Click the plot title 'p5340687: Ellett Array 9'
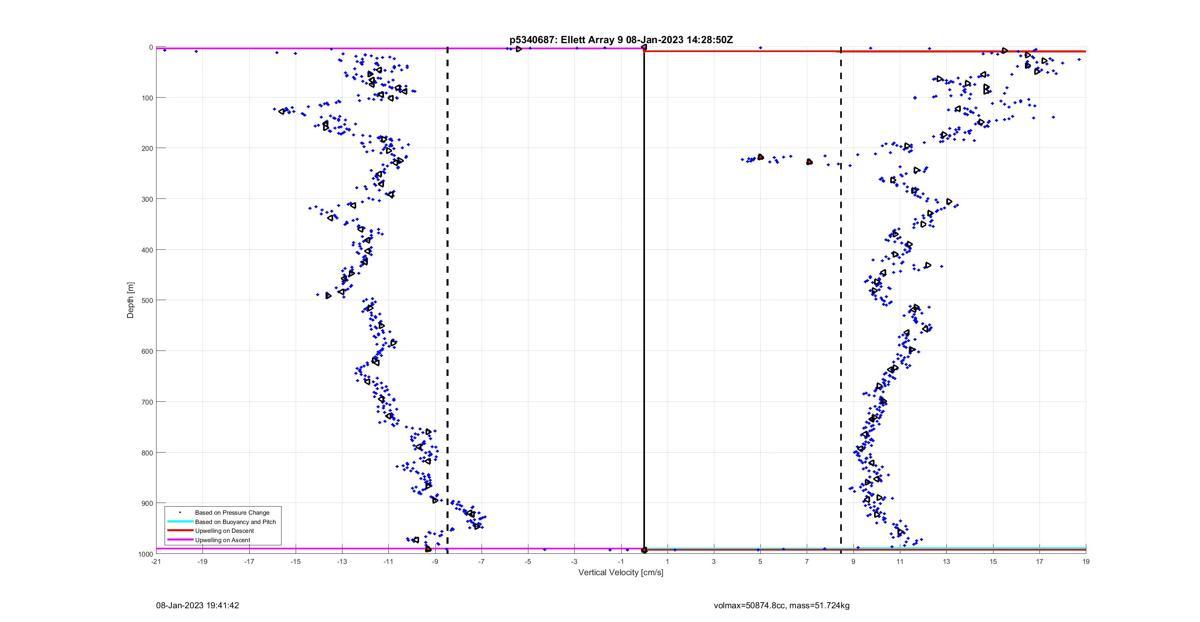 [567, 40]
